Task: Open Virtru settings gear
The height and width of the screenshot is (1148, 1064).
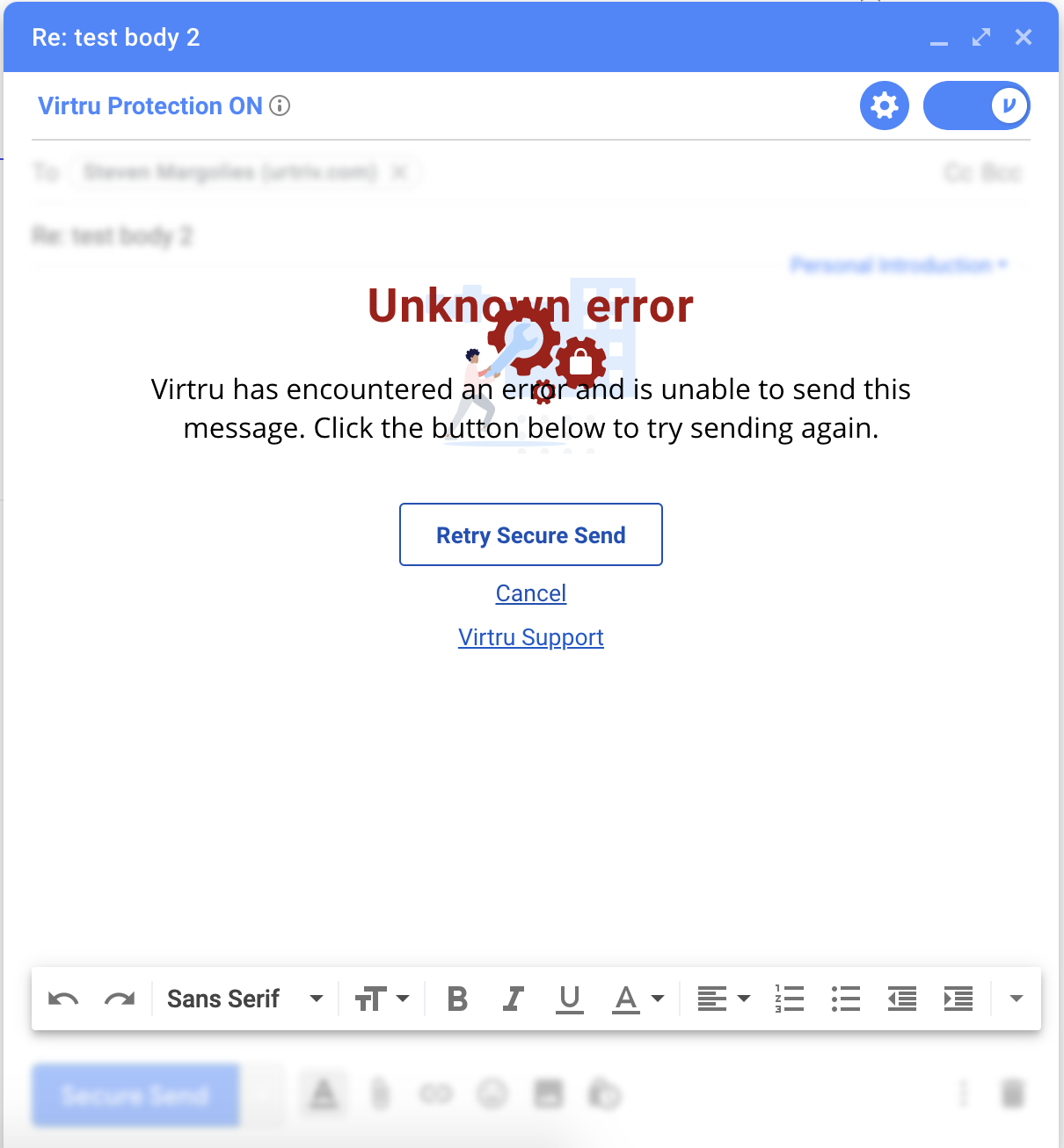Action: [x=885, y=105]
